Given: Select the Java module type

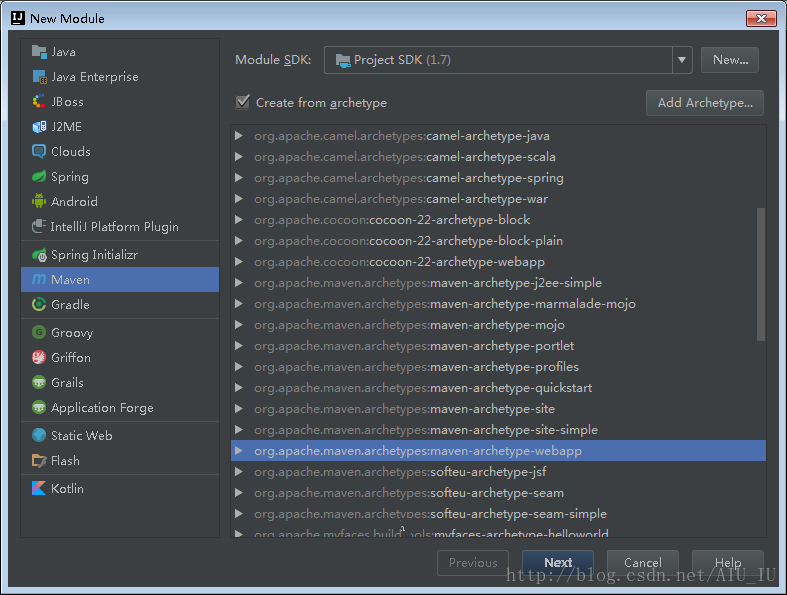Looking at the screenshot, I should point(120,52).
